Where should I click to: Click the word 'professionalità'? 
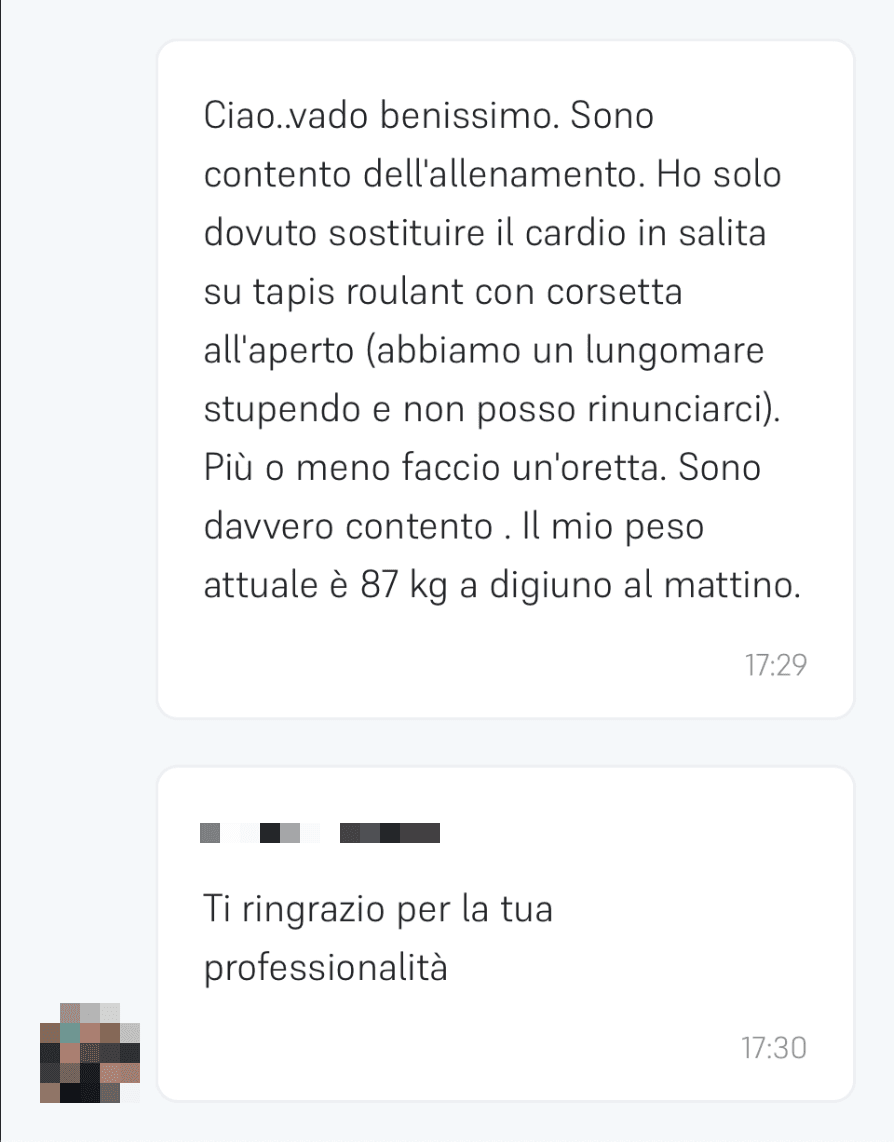point(326,969)
